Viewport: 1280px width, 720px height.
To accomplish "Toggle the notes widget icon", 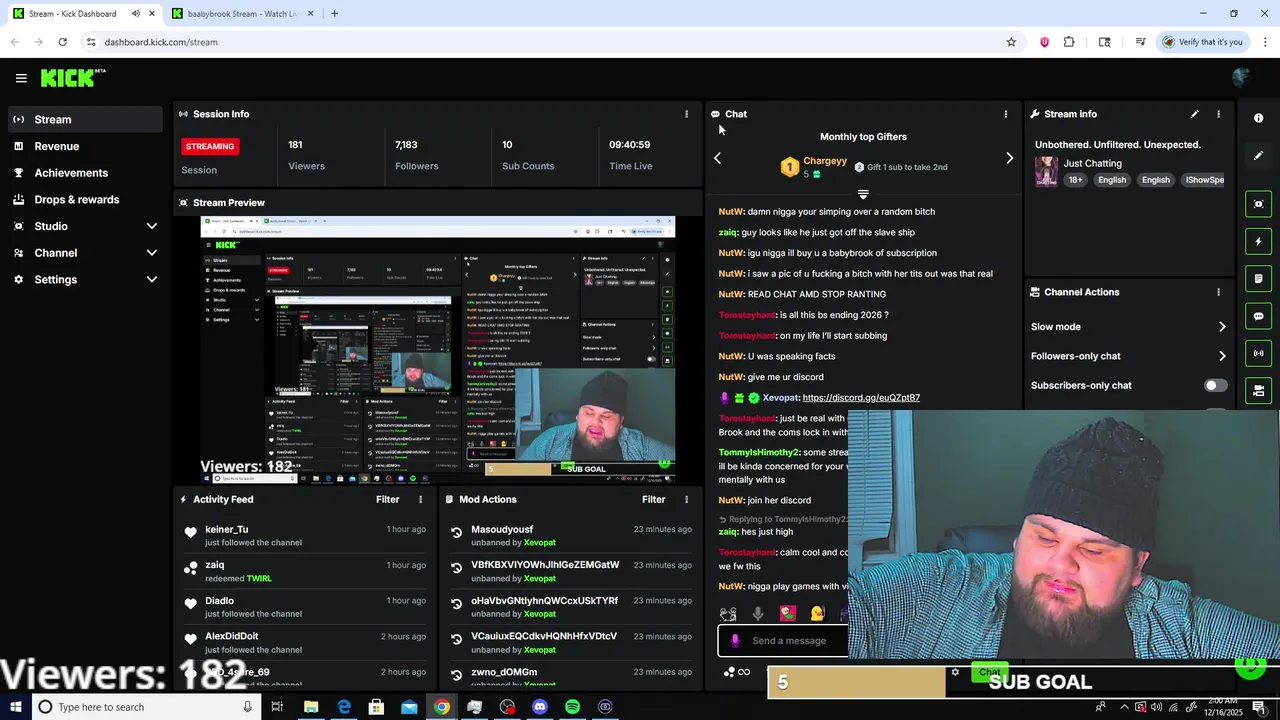I will pos(1258,279).
